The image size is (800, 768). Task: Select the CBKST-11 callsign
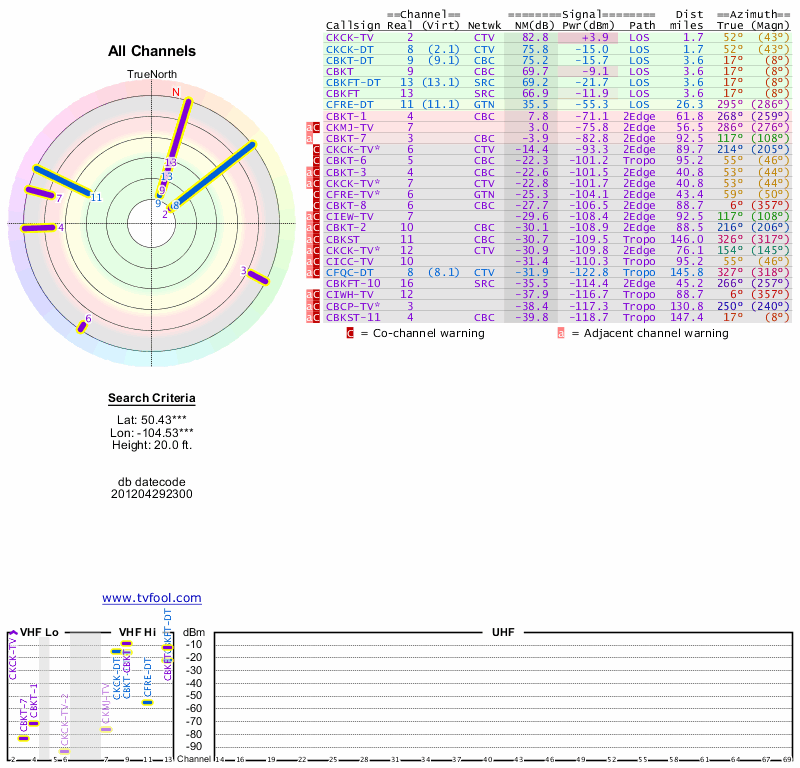click(353, 317)
